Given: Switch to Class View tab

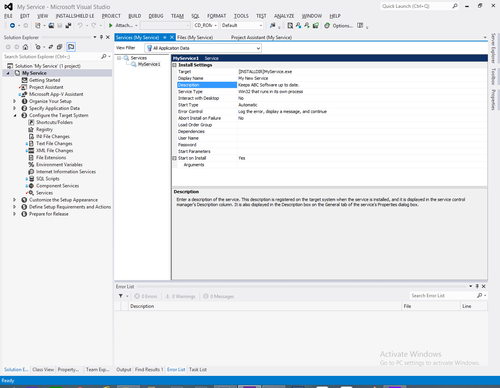Looking at the screenshot, I should pyautogui.click(x=43, y=369).
